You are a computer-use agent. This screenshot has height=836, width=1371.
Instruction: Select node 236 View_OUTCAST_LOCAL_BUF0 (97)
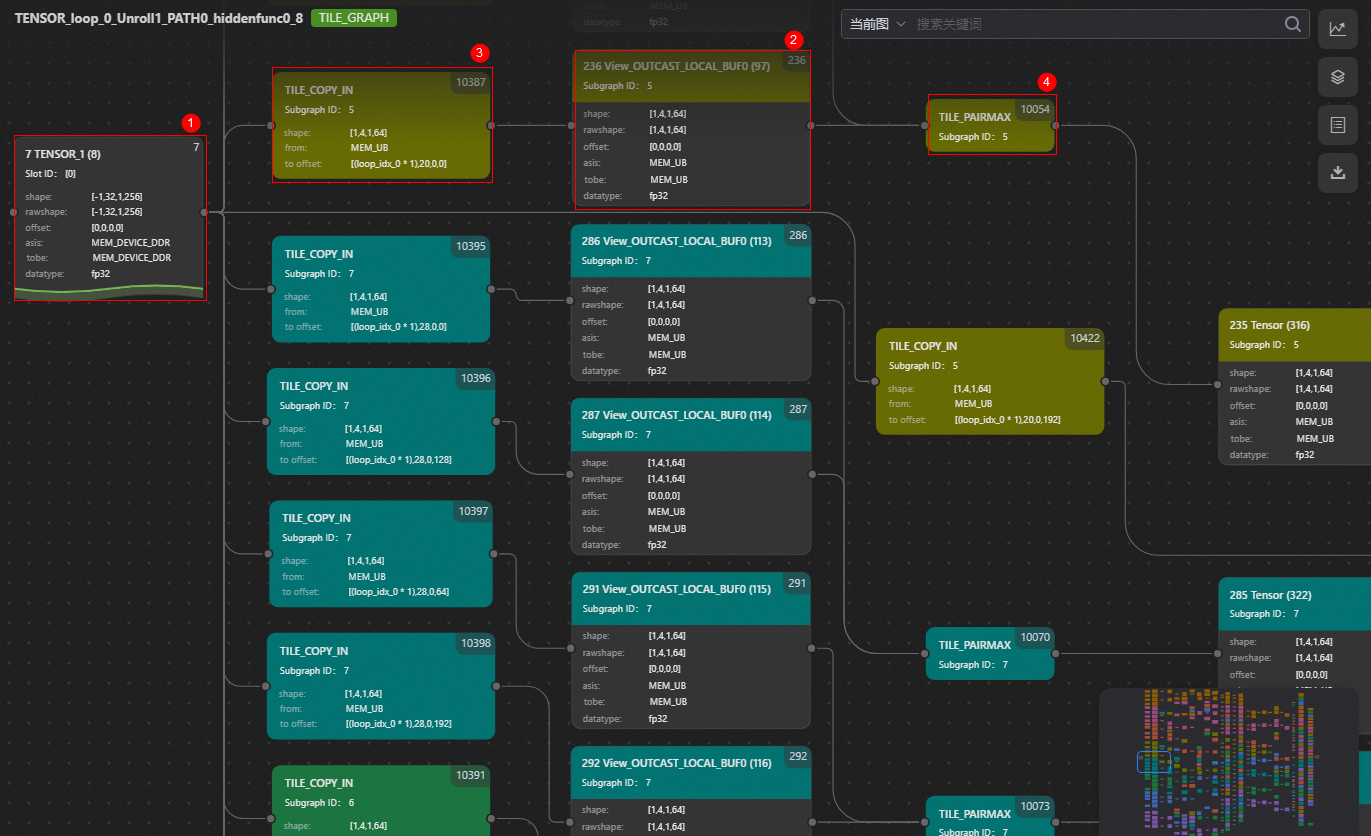(x=691, y=129)
